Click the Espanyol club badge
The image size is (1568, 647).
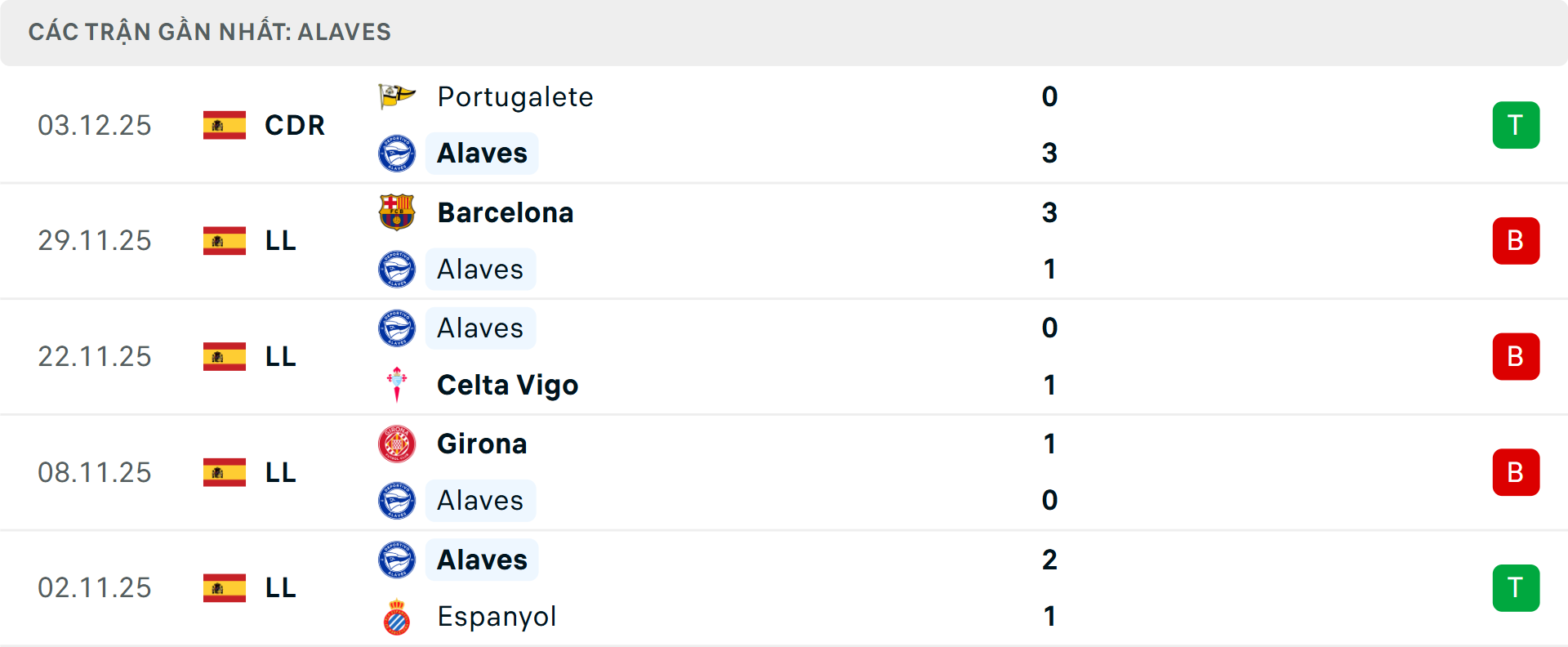397,617
